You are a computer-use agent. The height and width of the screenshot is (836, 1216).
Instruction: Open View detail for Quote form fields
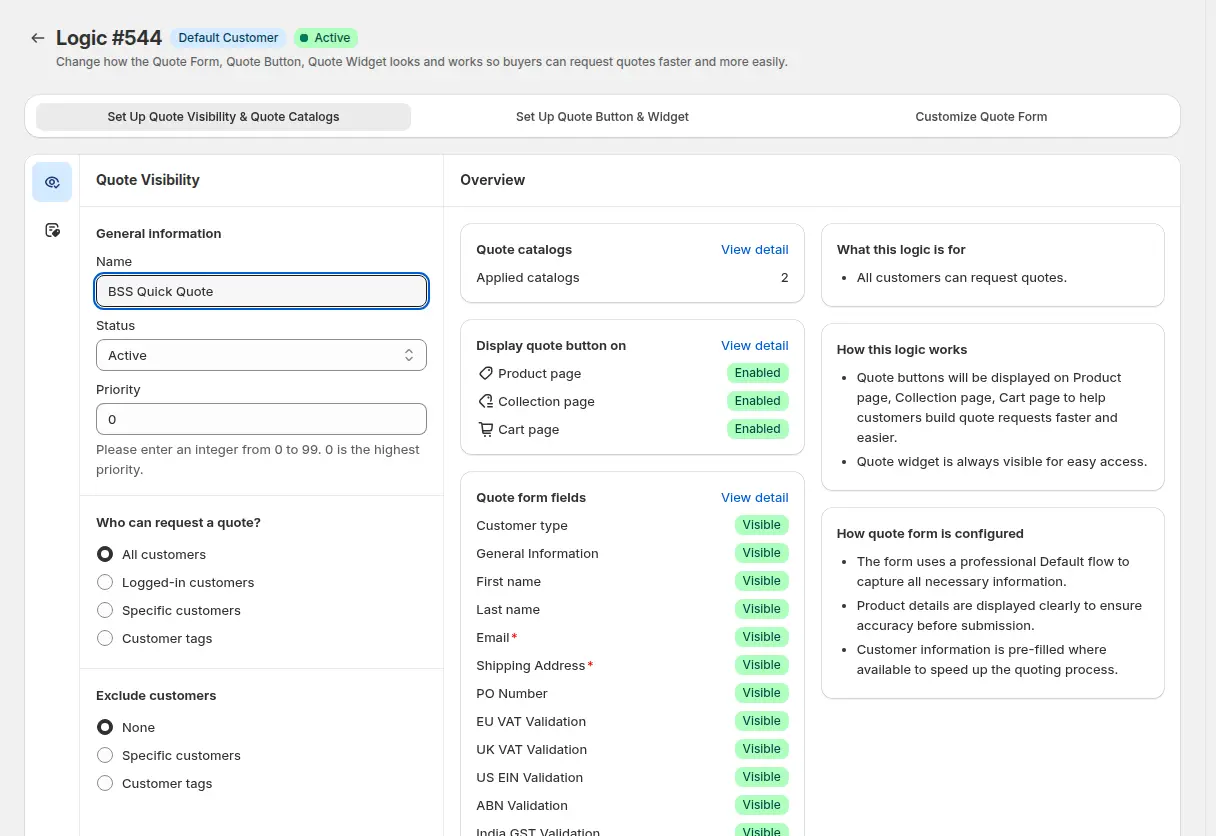pyautogui.click(x=754, y=497)
